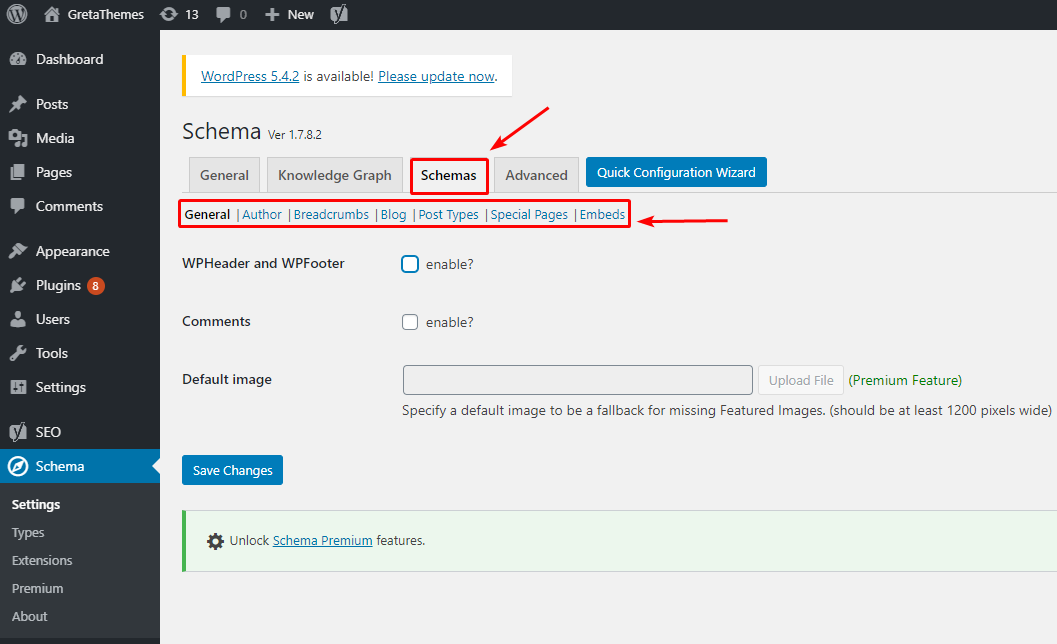
Task: Open the Tools sidebar menu
Action: tap(51, 353)
